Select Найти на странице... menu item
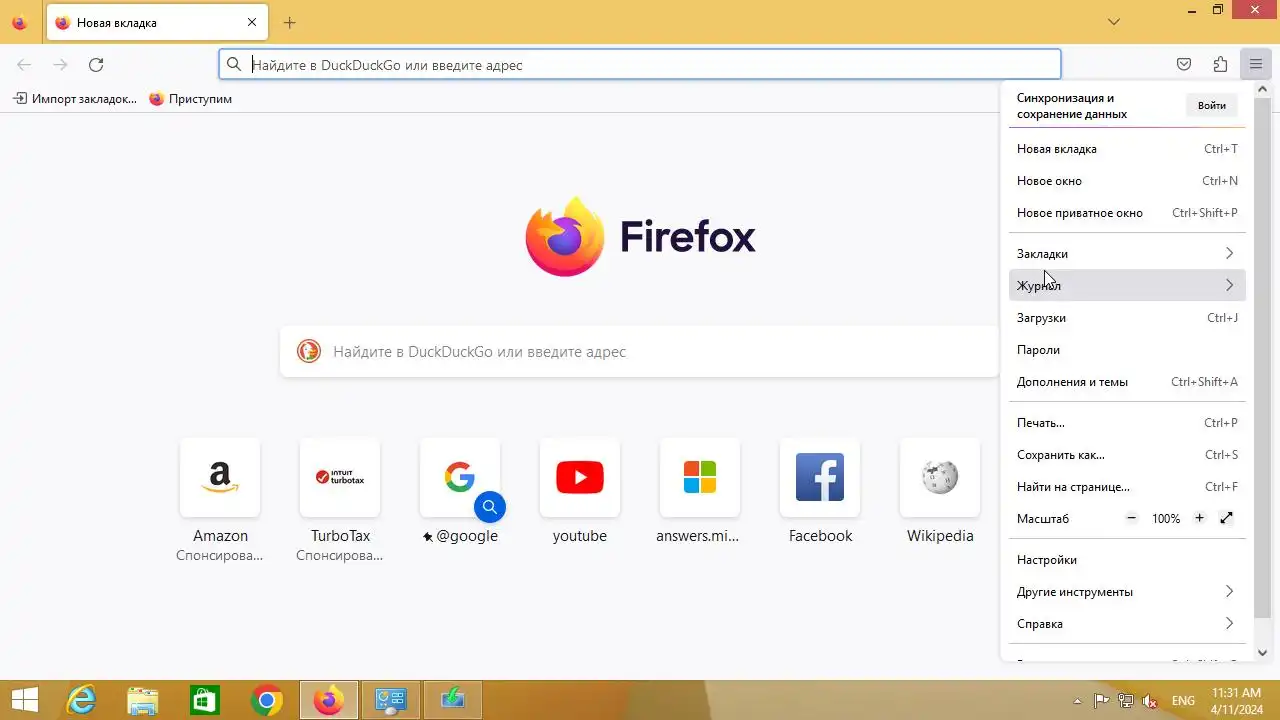 click(x=1127, y=487)
